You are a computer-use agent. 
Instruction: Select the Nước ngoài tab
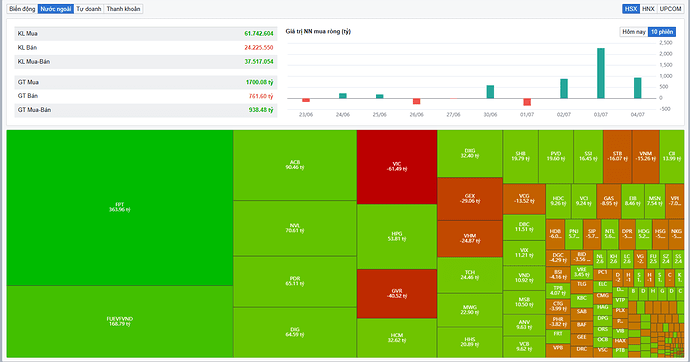55,9
